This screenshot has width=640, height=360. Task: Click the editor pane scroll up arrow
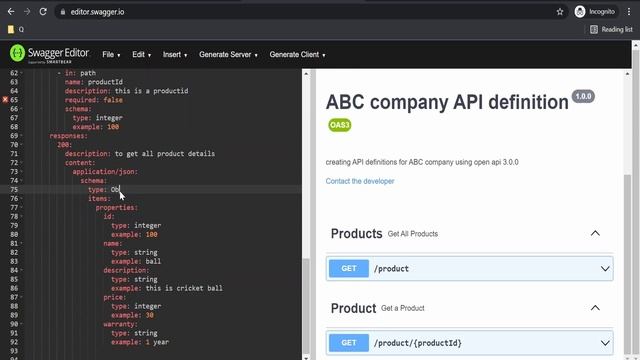[306, 74]
